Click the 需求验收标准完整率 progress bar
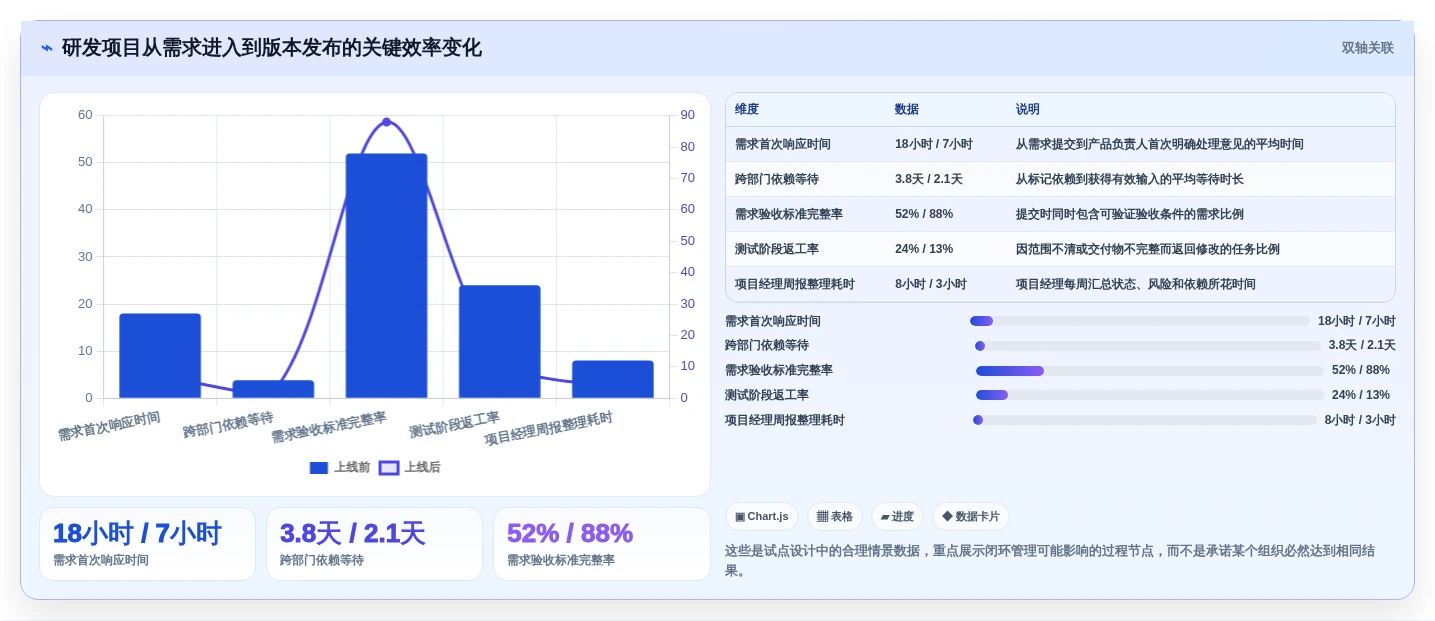 pos(1150,371)
